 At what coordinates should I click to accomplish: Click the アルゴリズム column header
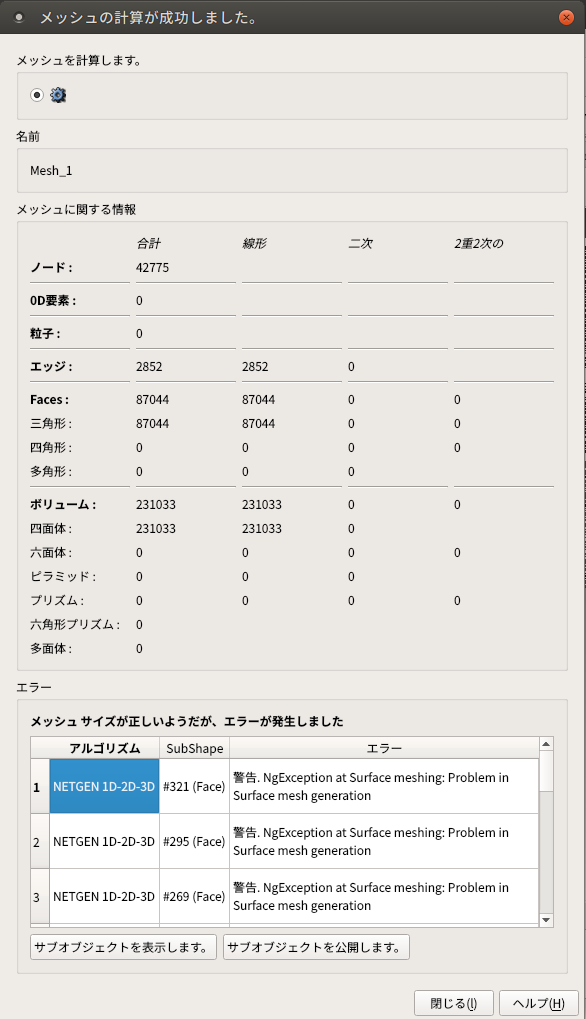[105, 748]
